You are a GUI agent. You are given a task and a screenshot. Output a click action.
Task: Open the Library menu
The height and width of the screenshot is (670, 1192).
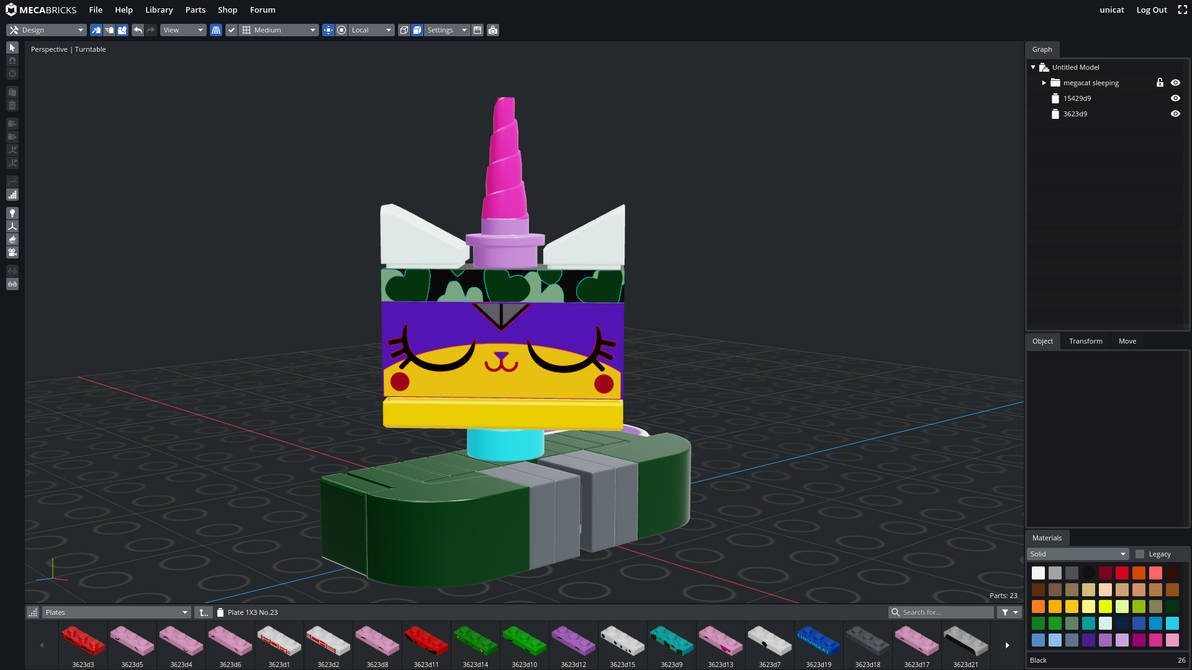point(159,10)
